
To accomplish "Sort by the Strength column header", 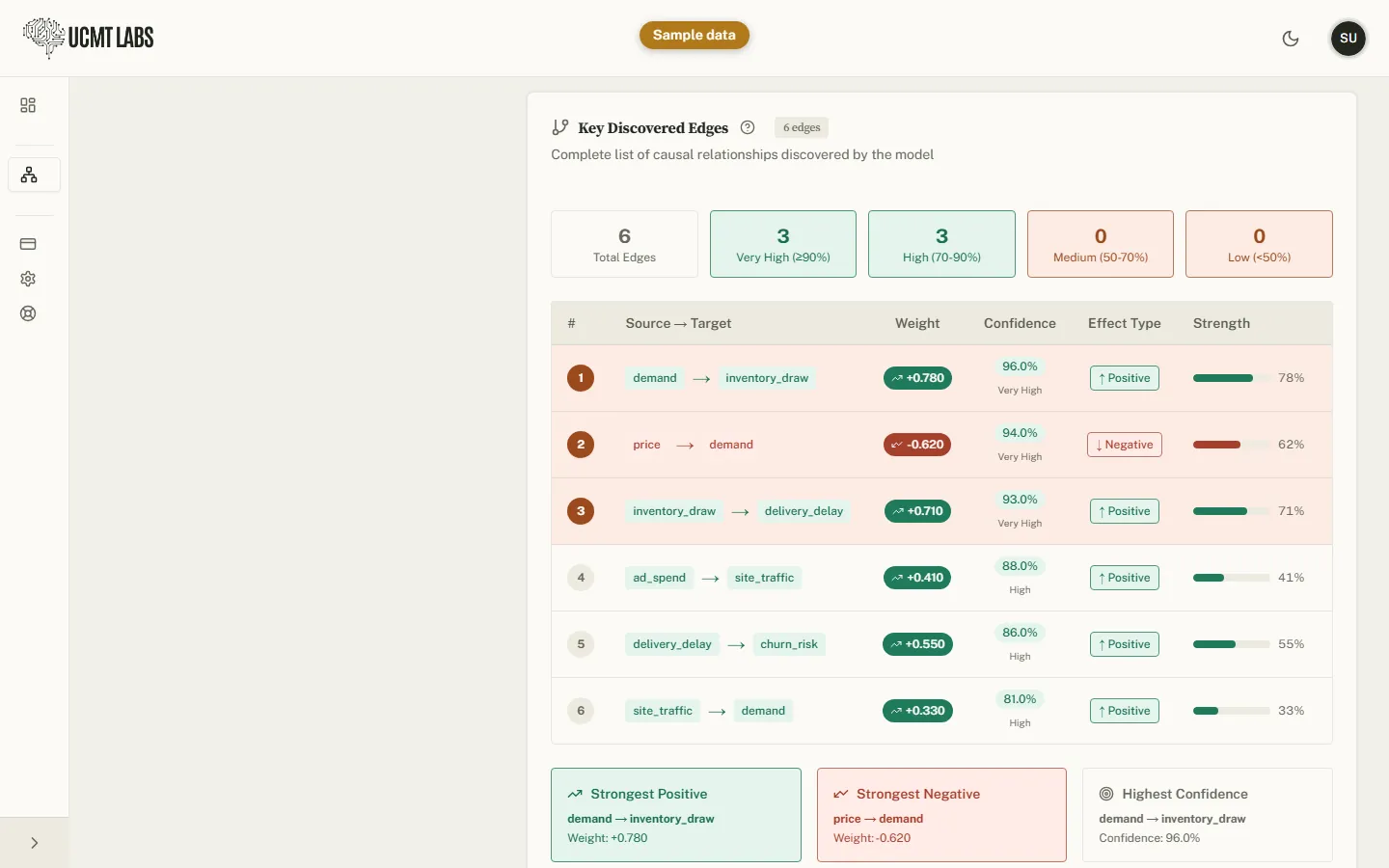I will (1221, 323).
